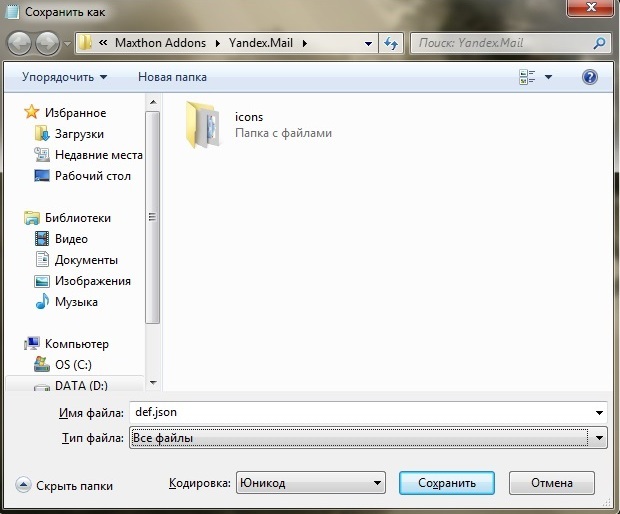Open Изображения library
Screen dimensions: 620x514
pyautogui.click(x=93, y=281)
